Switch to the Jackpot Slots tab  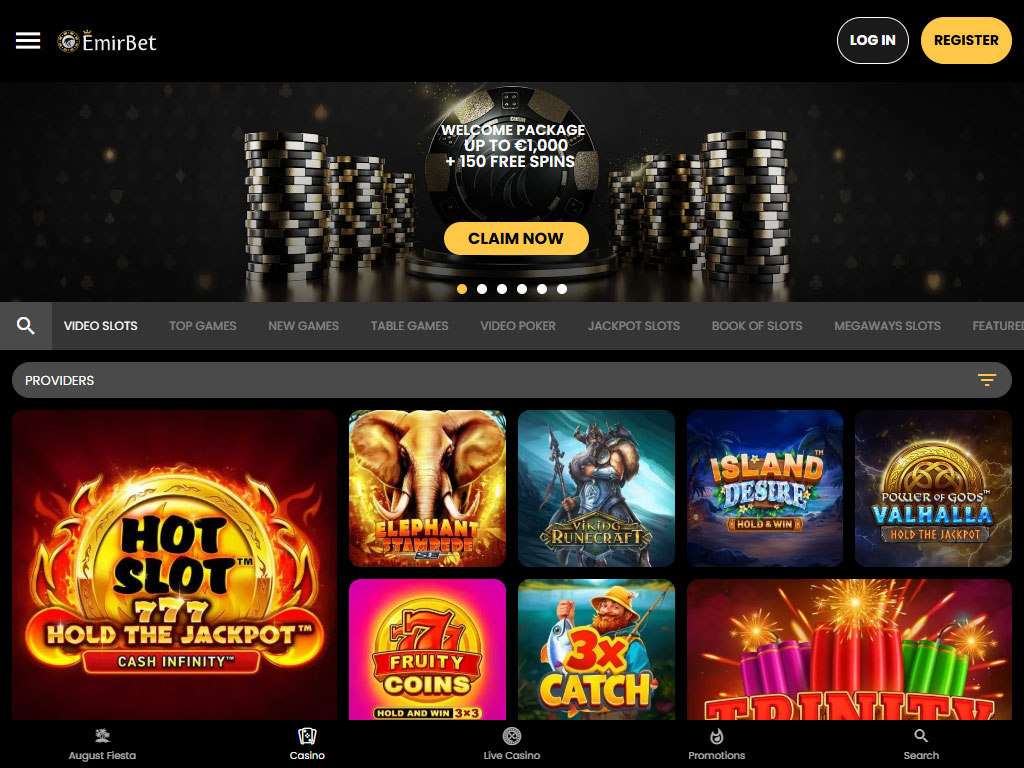click(x=633, y=326)
